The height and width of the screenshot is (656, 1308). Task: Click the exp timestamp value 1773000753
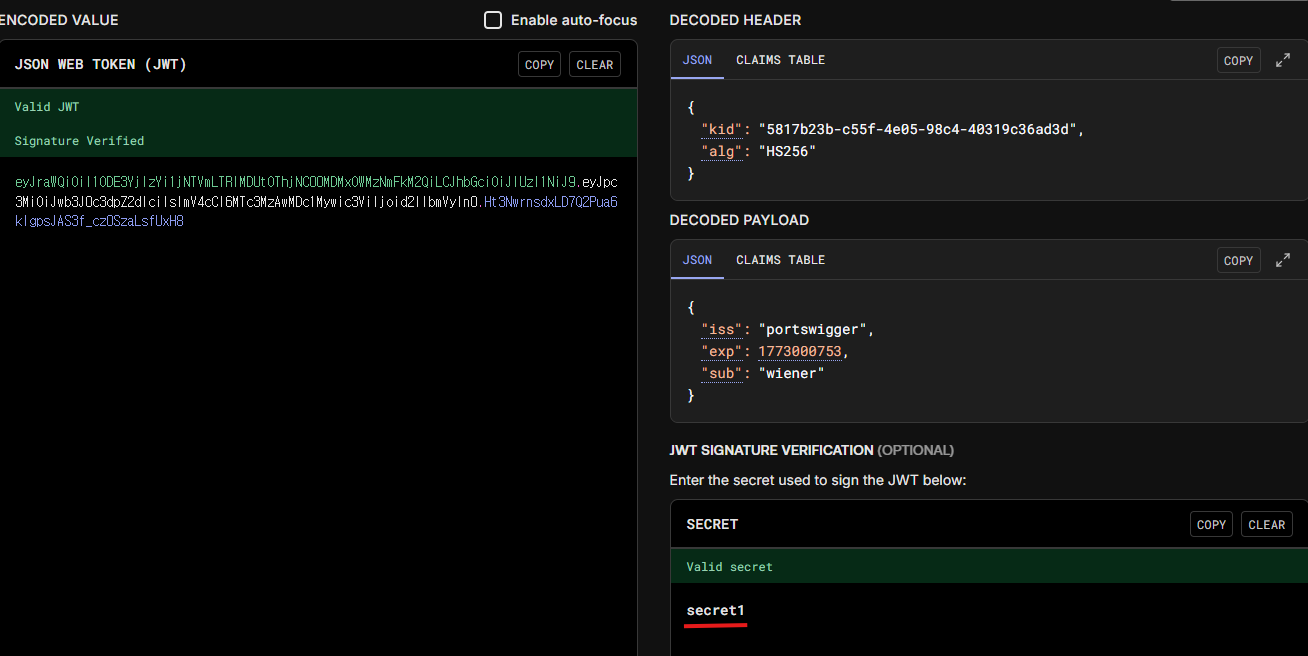coord(801,352)
